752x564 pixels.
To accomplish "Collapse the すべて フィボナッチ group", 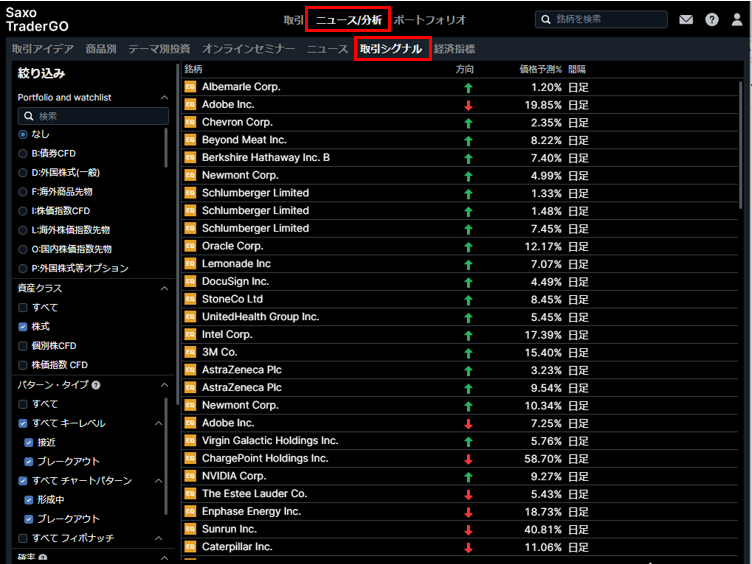I will [x=158, y=538].
